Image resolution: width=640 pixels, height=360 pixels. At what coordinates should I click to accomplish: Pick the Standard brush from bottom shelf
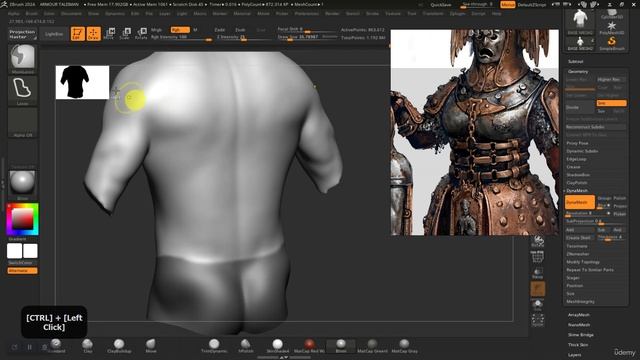click(x=56, y=345)
